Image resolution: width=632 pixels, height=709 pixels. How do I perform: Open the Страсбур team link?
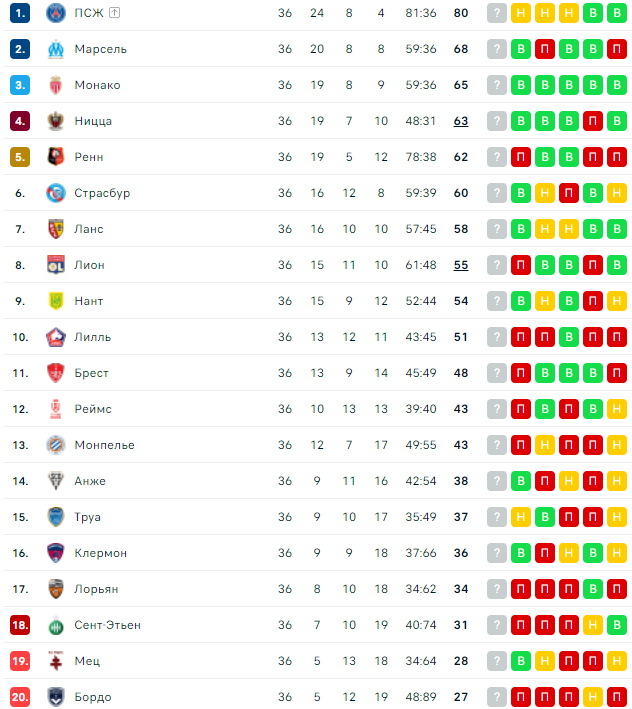(x=102, y=193)
